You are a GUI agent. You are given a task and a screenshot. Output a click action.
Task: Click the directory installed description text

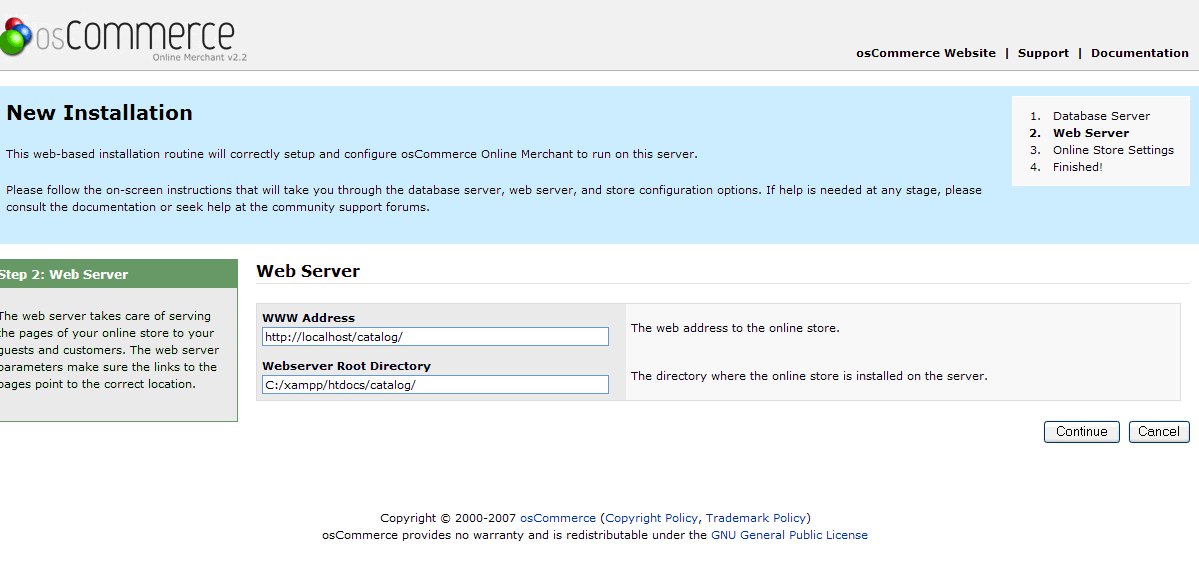pyautogui.click(x=809, y=376)
